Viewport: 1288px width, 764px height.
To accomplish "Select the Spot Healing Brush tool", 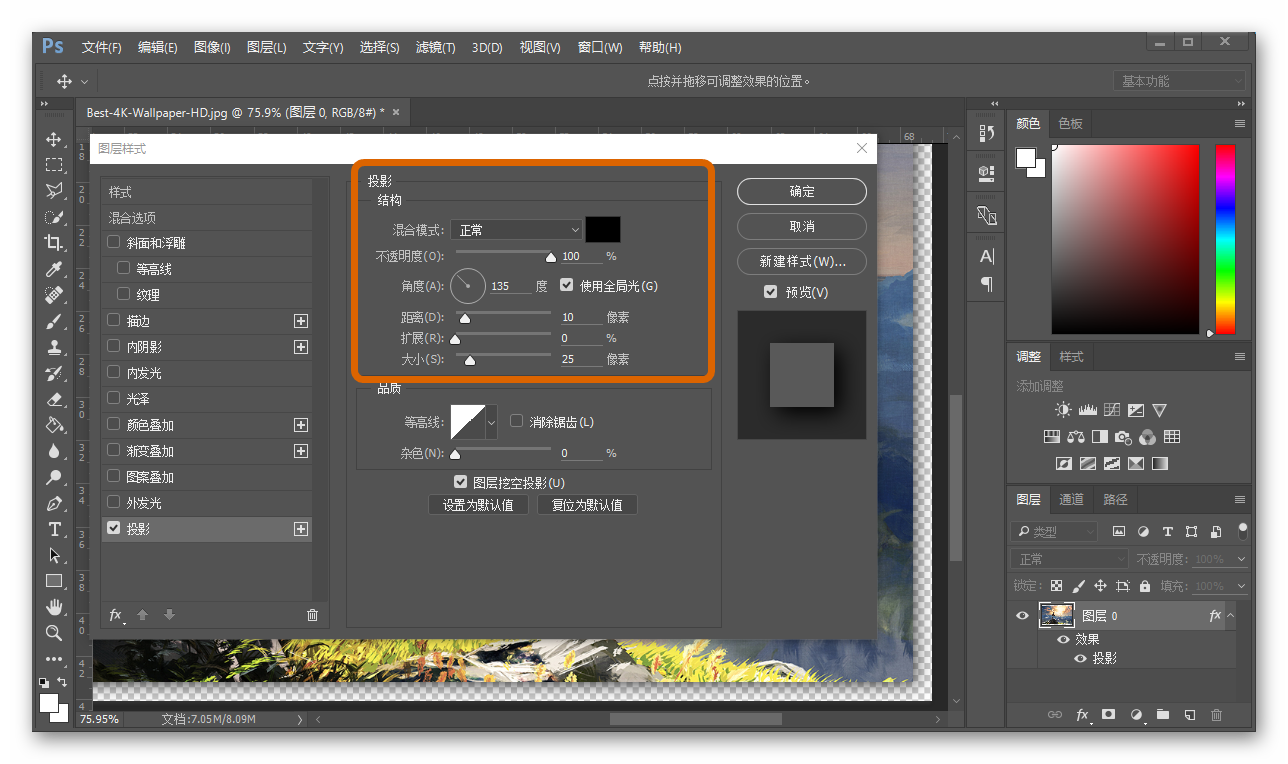I will pos(54,295).
